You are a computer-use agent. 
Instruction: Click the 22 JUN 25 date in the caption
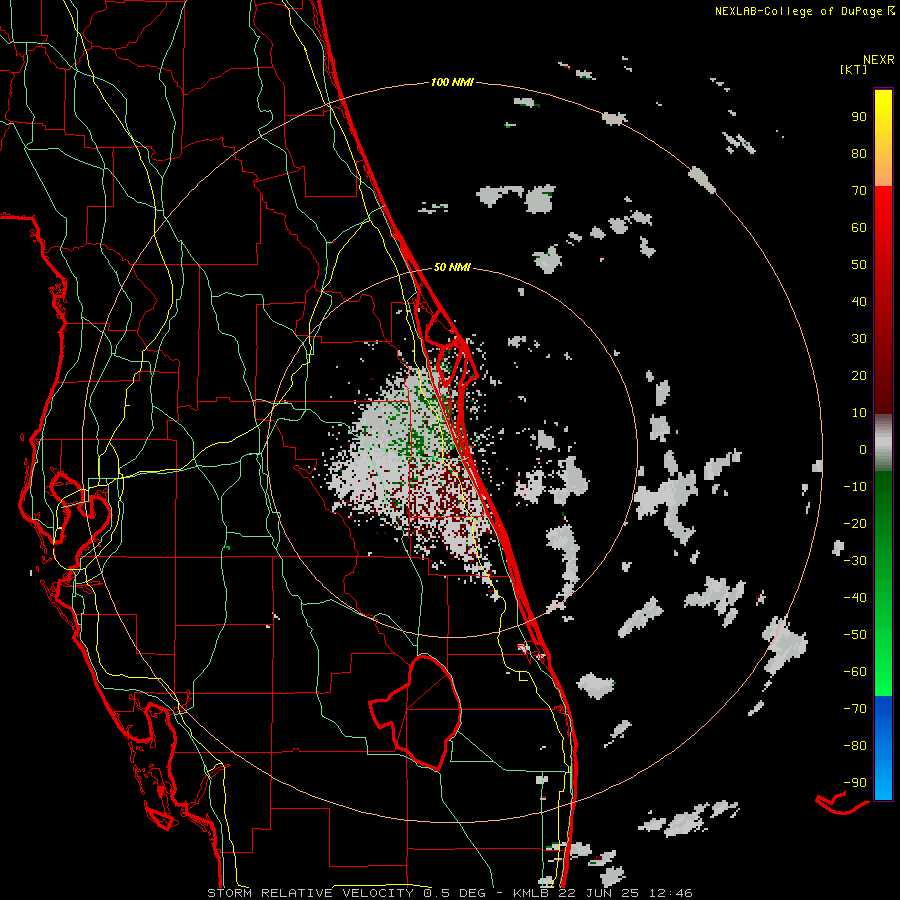(x=600, y=893)
